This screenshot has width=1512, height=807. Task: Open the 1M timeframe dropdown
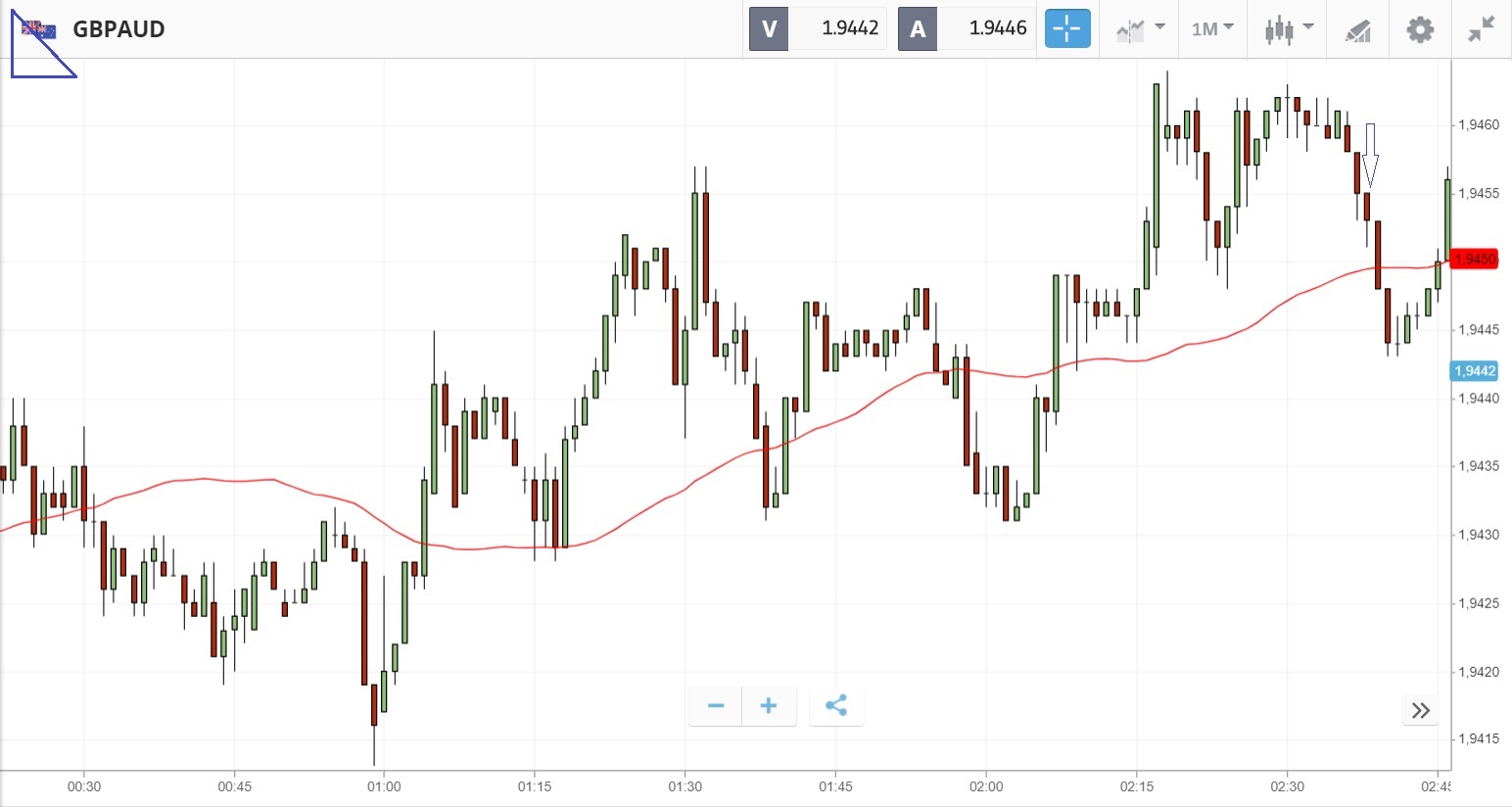click(x=1211, y=29)
